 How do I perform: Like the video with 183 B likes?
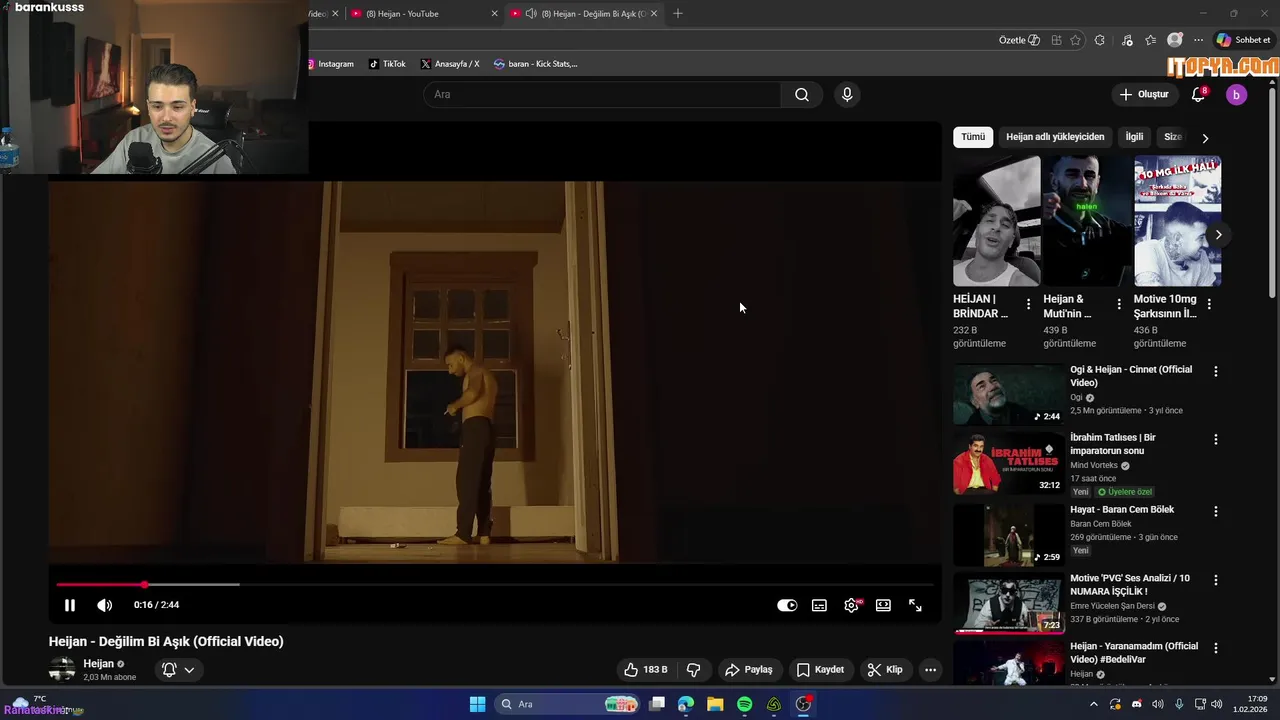click(x=646, y=670)
